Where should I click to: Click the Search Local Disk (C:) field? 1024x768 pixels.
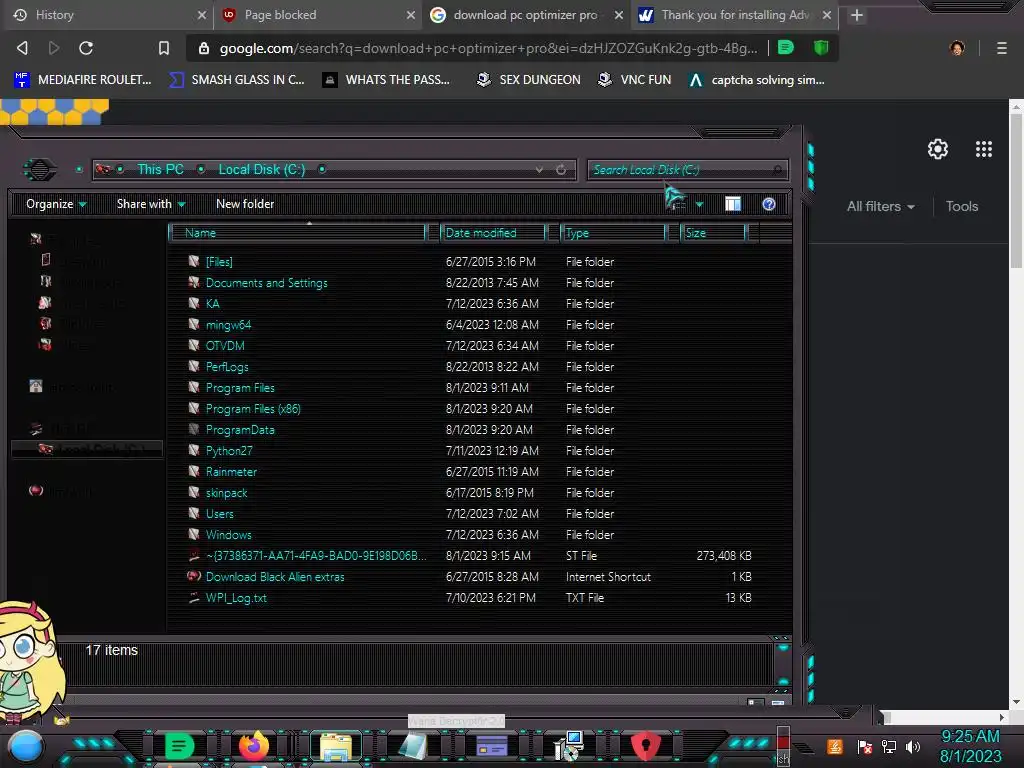(687, 170)
